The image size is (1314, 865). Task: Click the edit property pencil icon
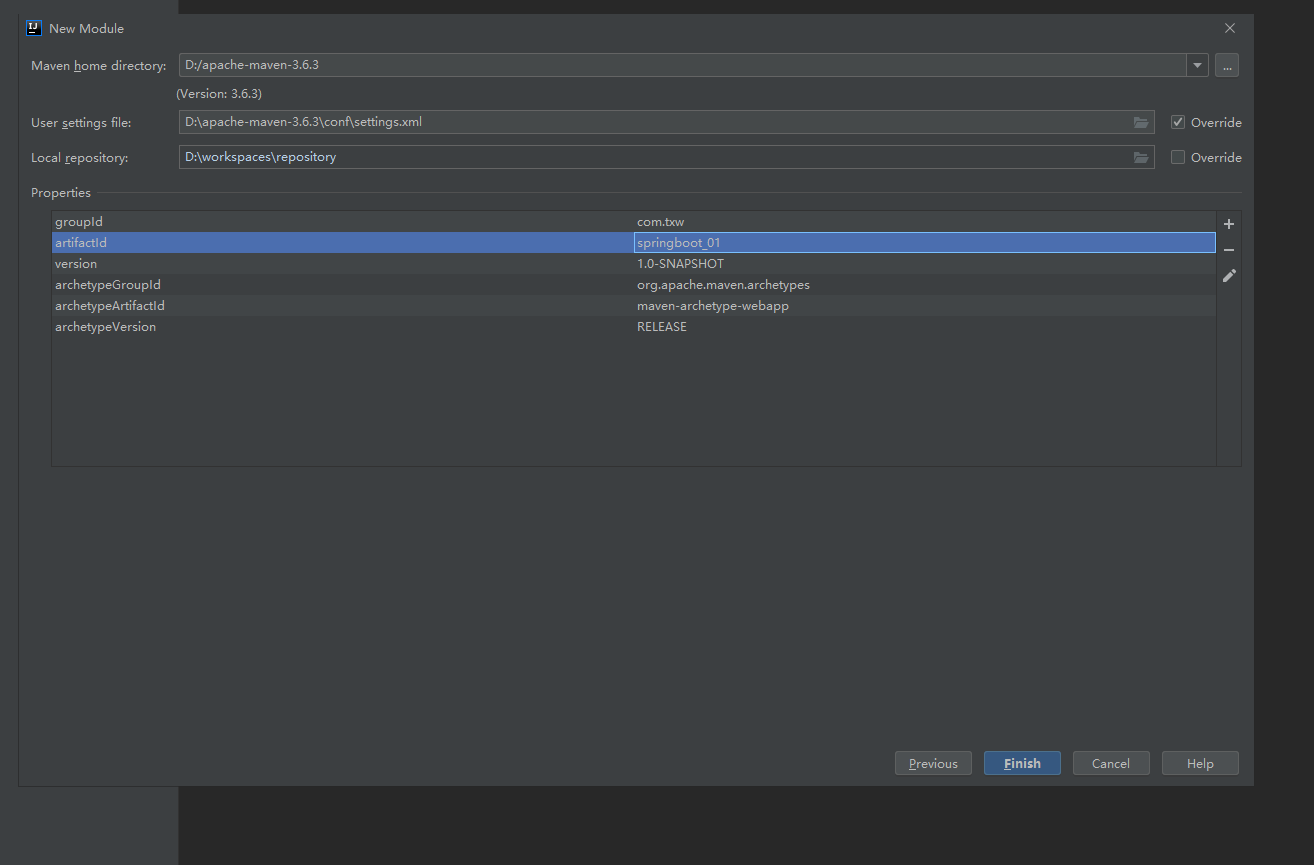(x=1229, y=276)
